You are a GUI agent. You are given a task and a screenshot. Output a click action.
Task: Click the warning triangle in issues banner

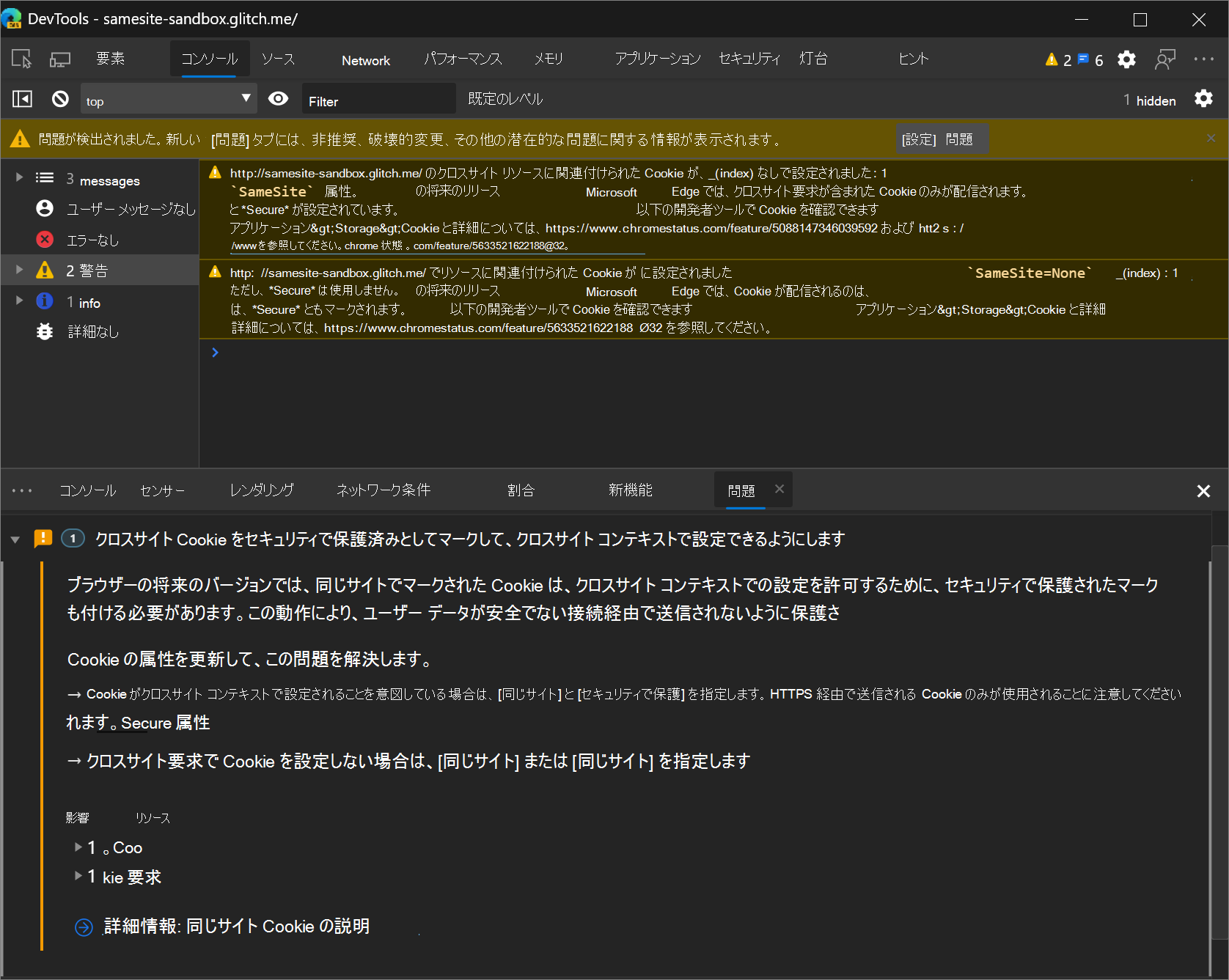(21, 139)
